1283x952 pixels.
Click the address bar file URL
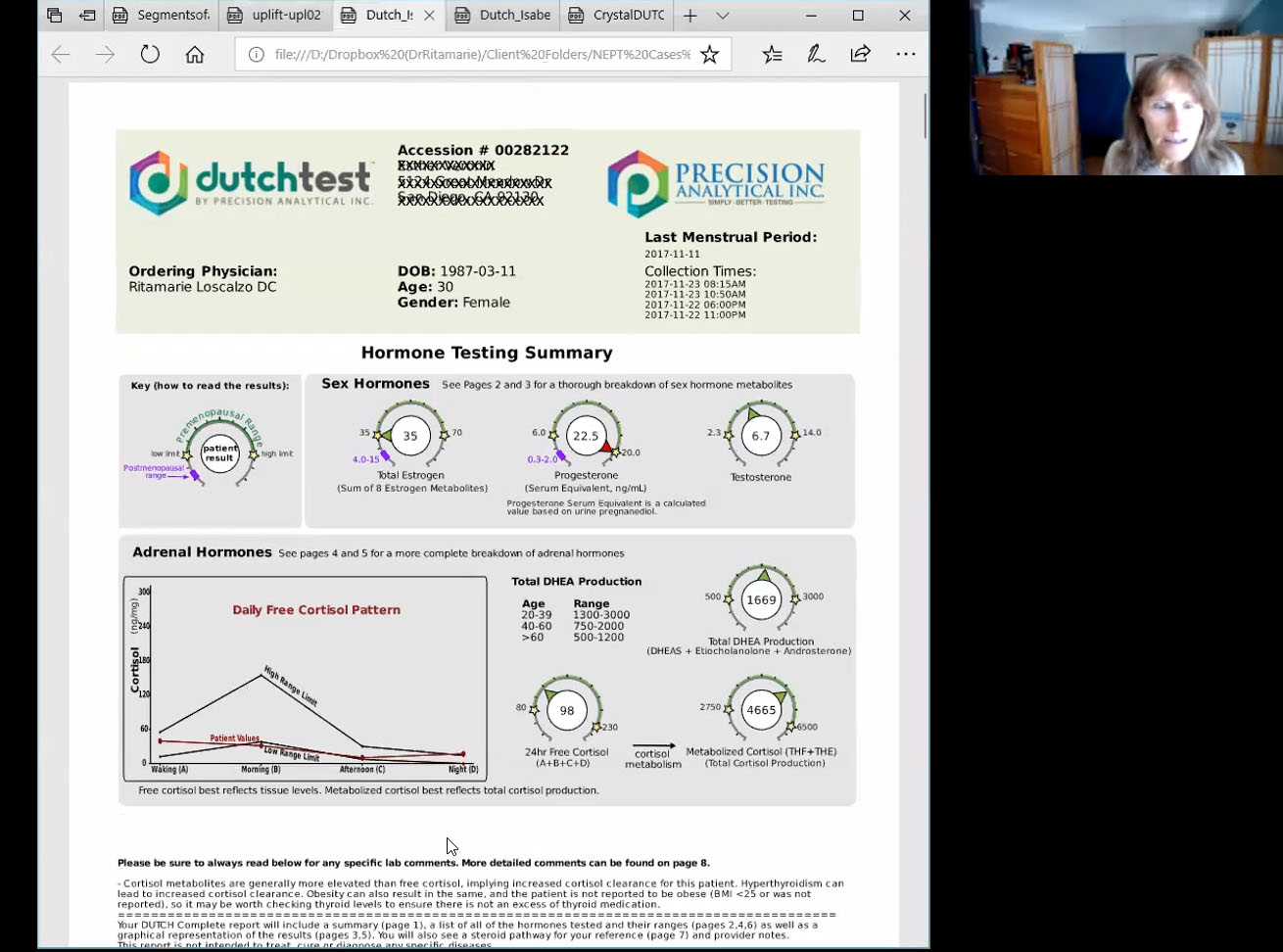[x=482, y=55]
